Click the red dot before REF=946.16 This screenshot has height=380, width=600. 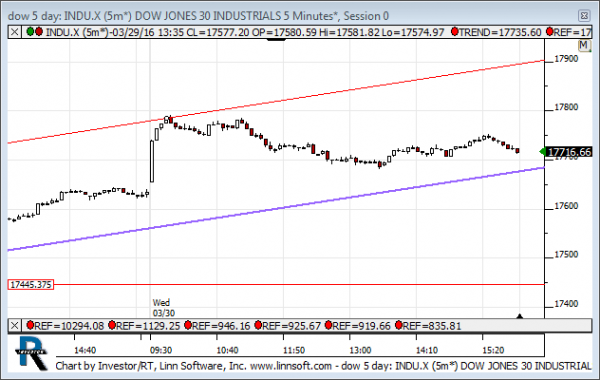pyautogui.click(x=188, y=326)
